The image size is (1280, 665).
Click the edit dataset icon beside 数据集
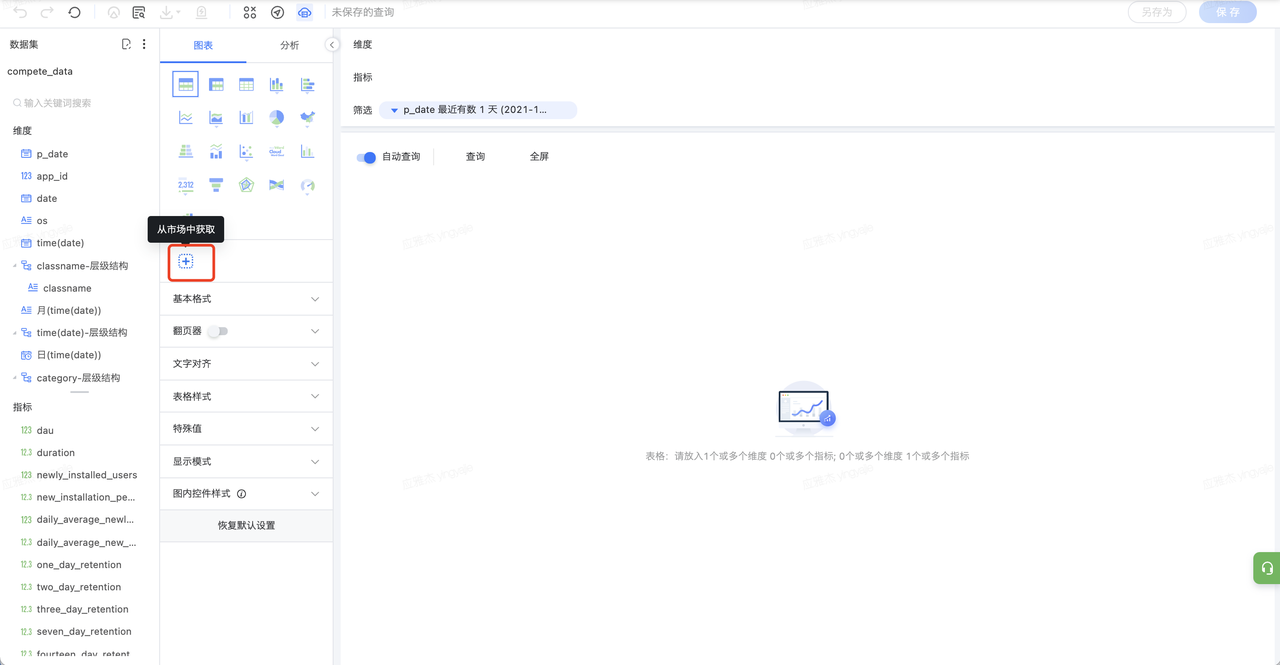(x=126, y=44)
